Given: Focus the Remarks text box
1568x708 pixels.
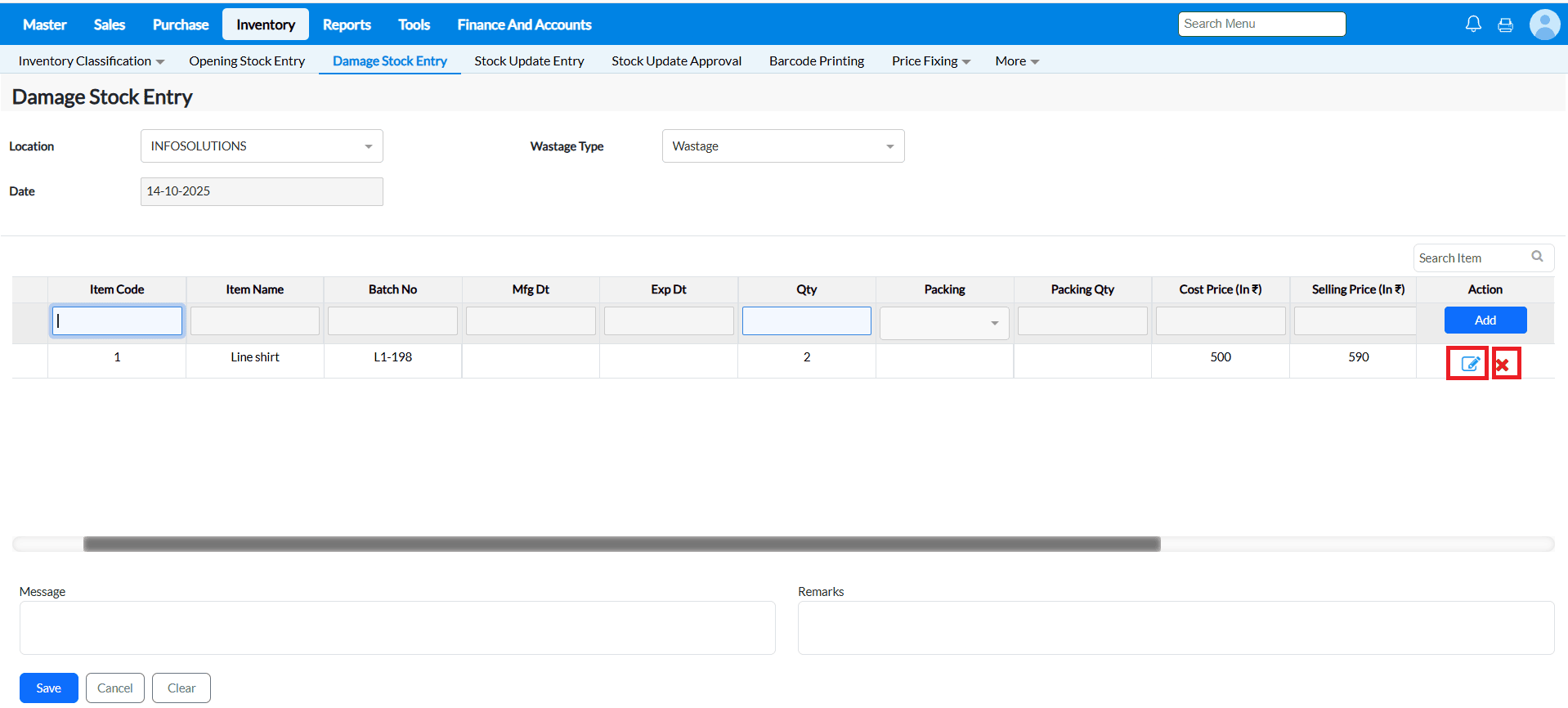Looking at the screenshot, I should coord(1176,628).
